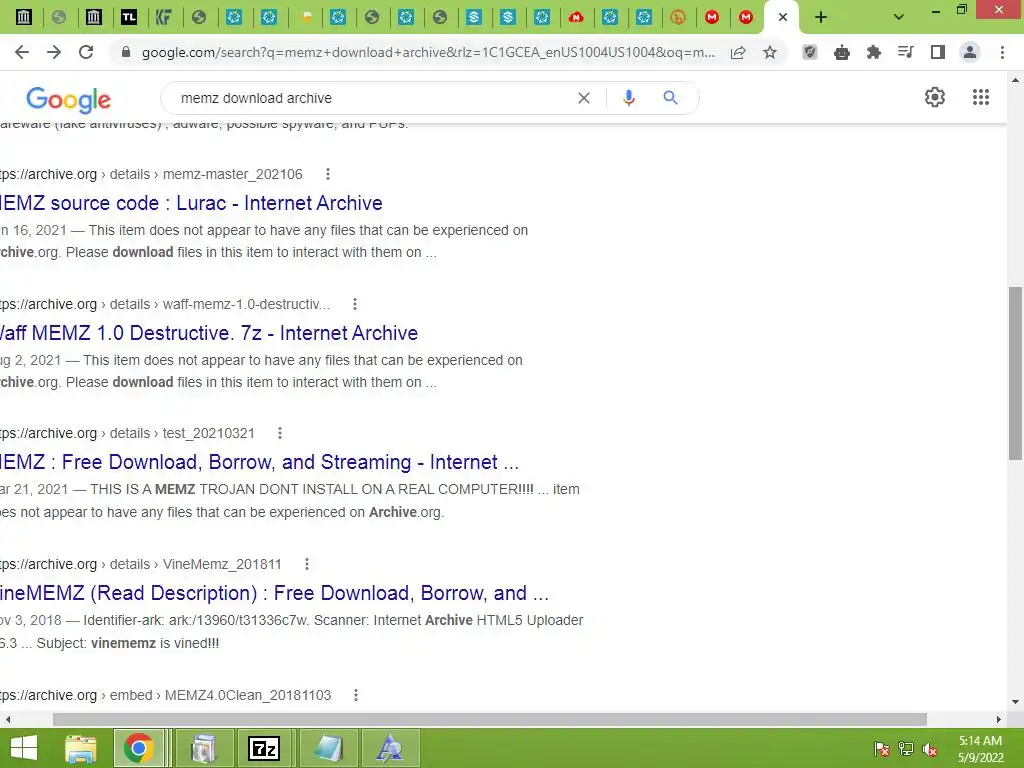Open the clock showing 5:14 AM
Image resolution: width=1024 pixels, height=768 pixels.
[x=980, y=749]
